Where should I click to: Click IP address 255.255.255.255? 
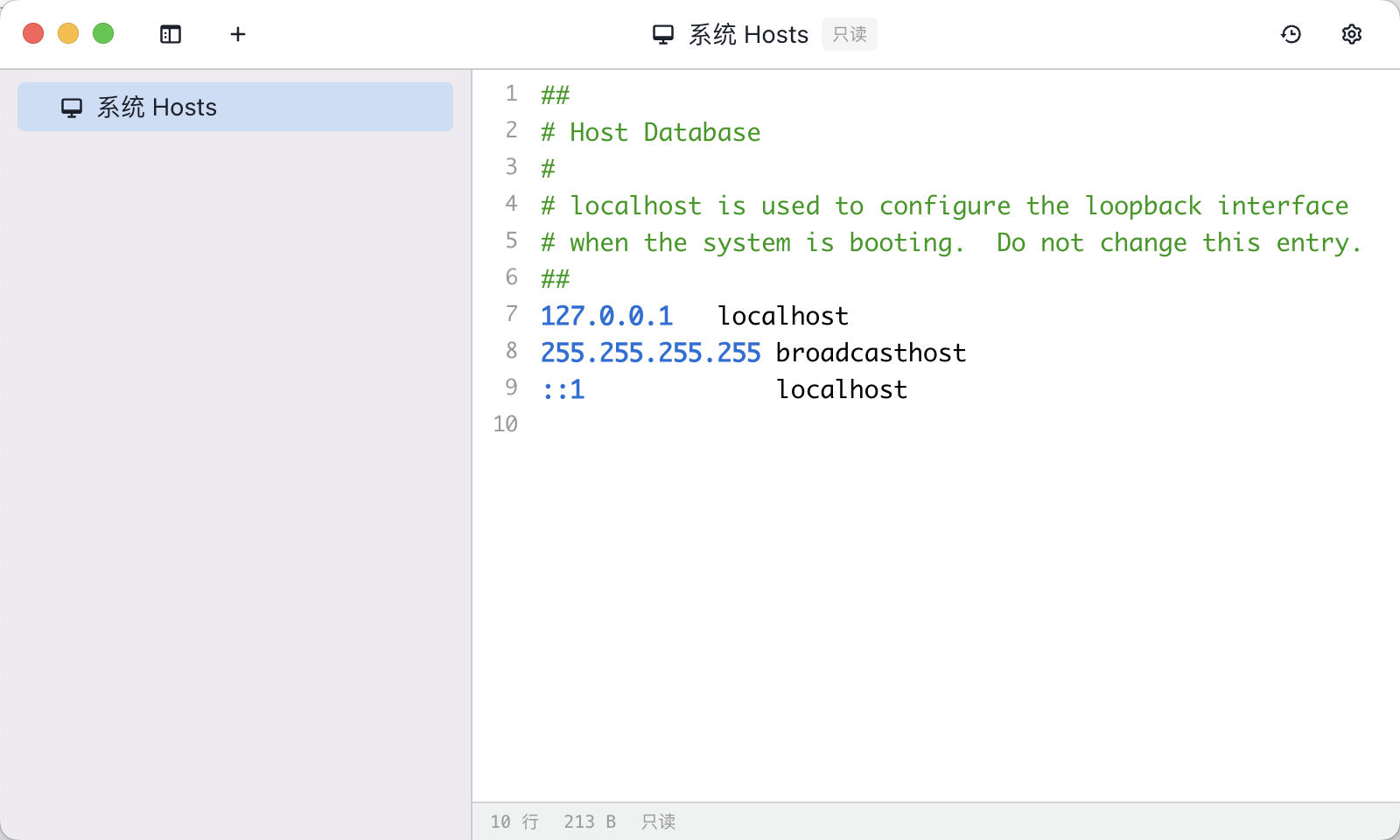(651, 353)
